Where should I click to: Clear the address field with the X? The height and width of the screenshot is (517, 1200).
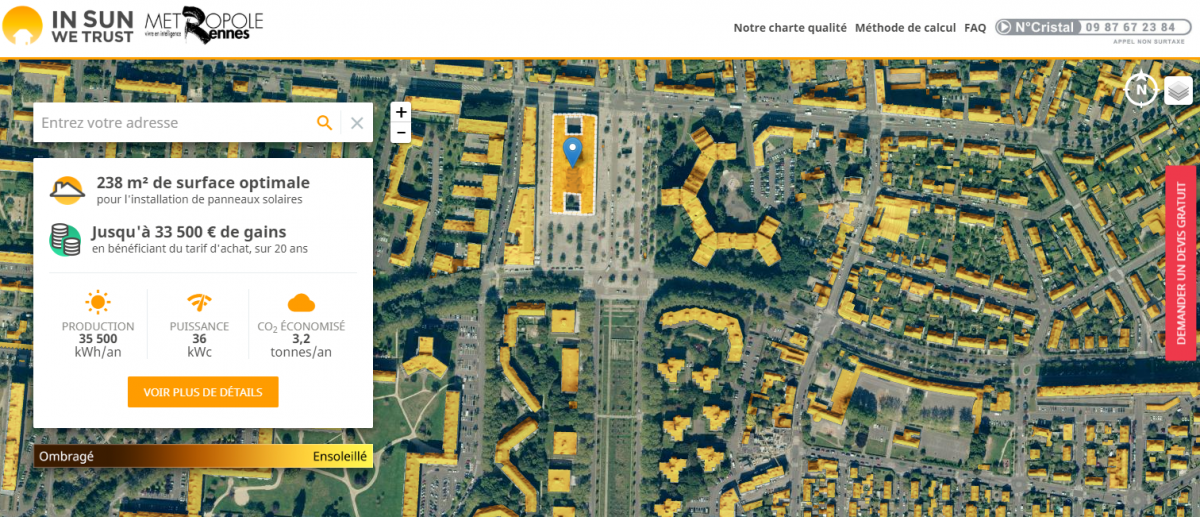pyautogui.click(x=357, y=123)
